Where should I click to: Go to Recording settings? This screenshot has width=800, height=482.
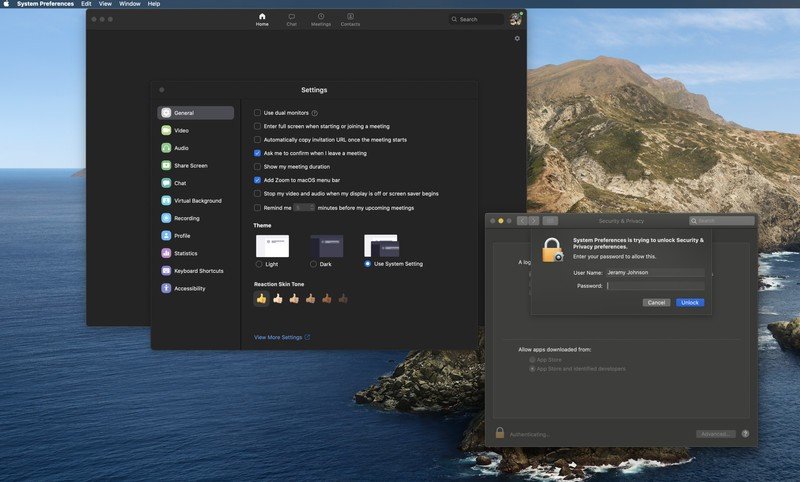[186, 218]
